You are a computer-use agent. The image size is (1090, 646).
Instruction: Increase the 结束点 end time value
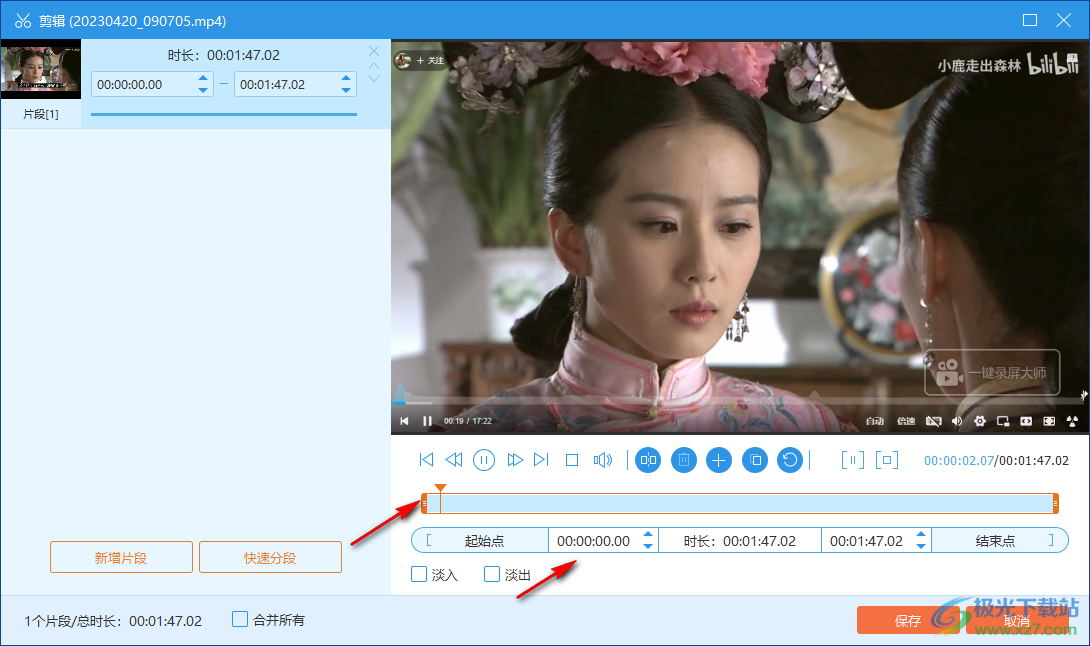pyautogui.click(x=921, y=534)
